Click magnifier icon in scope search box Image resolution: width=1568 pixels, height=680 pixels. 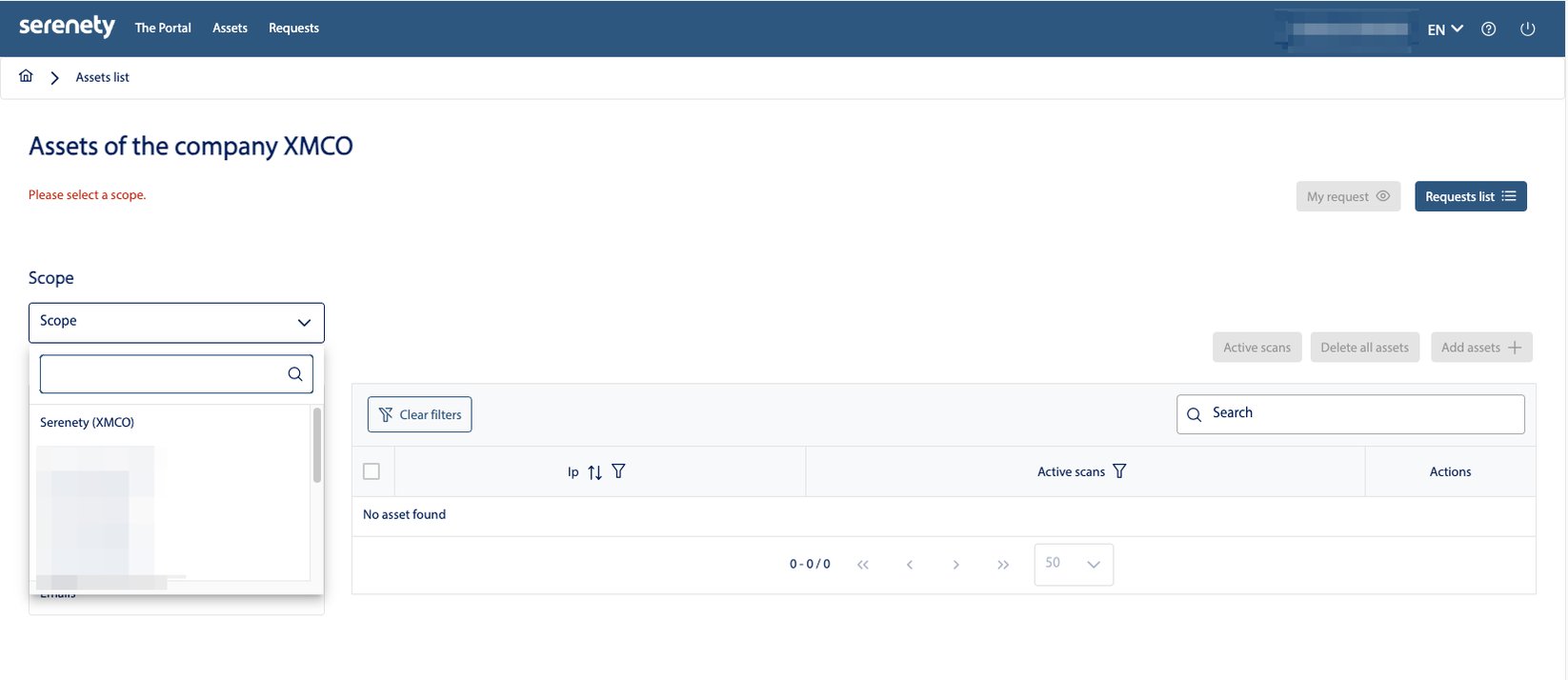pos(294,374)
